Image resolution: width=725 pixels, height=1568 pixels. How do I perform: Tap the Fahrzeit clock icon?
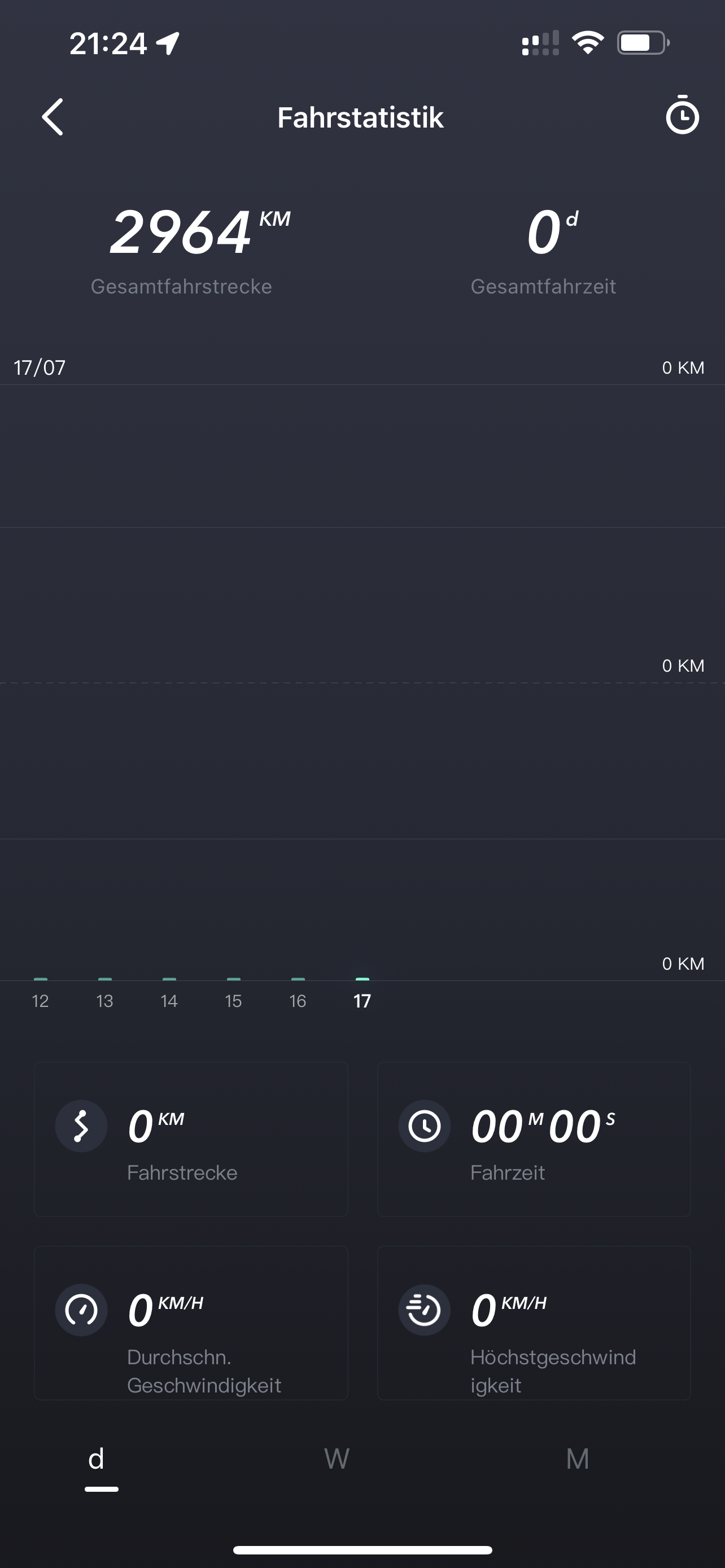point(424,1126)
